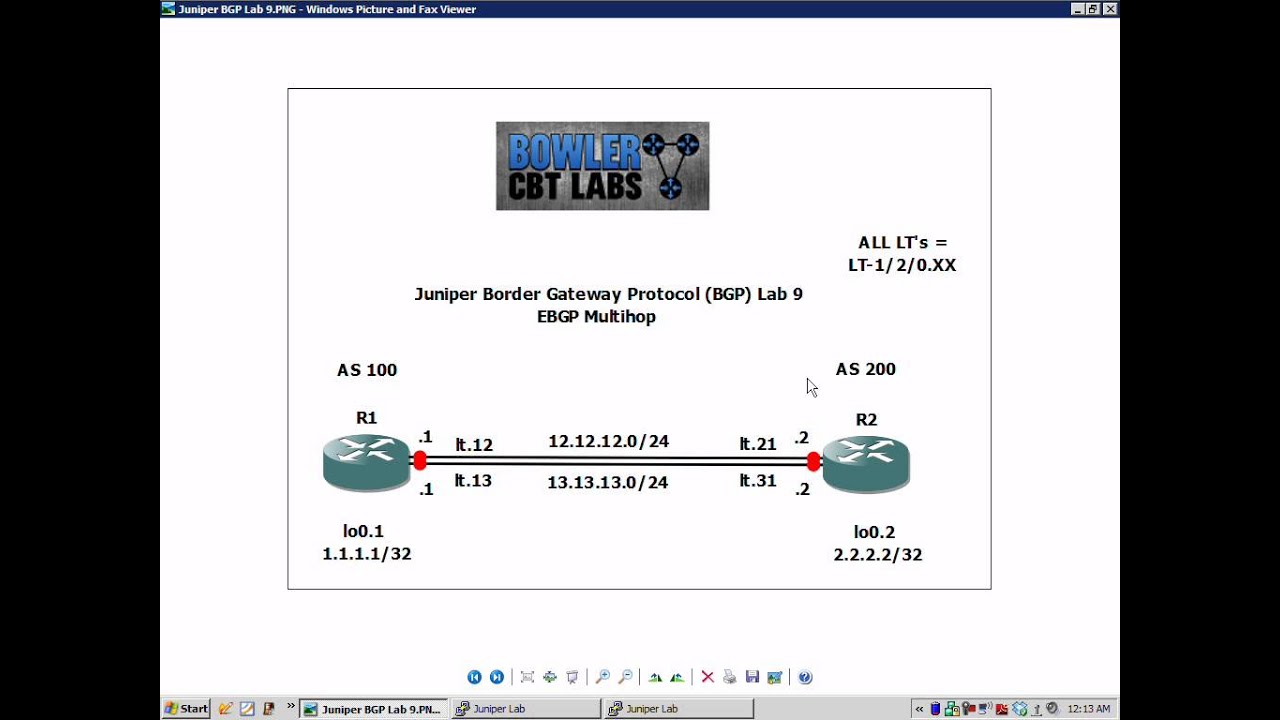Image resolution: width=1280 pixels, height=720 pixels.
Task: Open the wireless network tray icon
Action: (x=985, y=709)
